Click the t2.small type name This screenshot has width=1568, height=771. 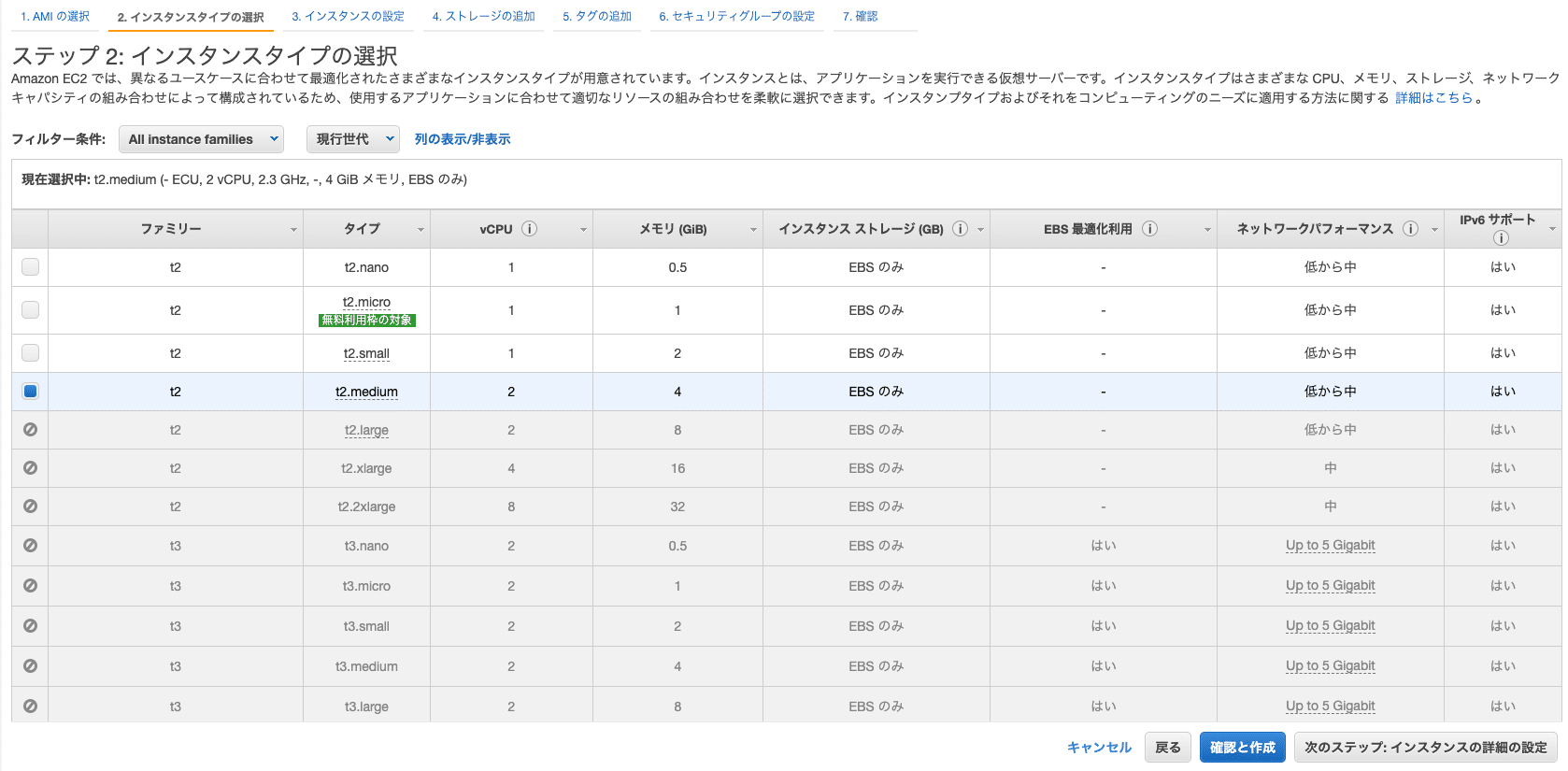coord(366,353)
